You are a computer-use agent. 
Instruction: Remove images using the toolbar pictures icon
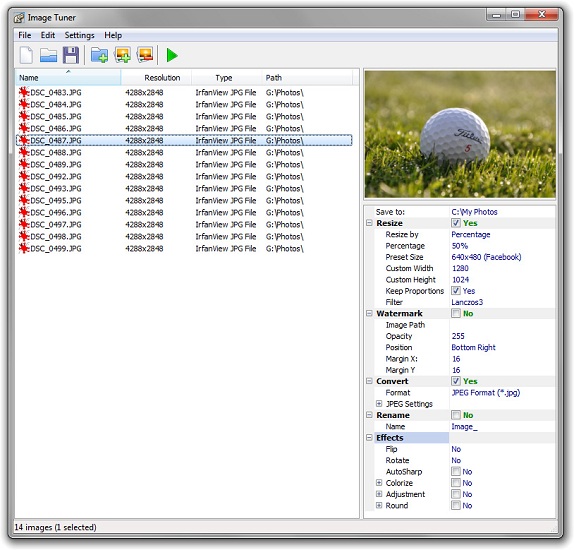145,55
